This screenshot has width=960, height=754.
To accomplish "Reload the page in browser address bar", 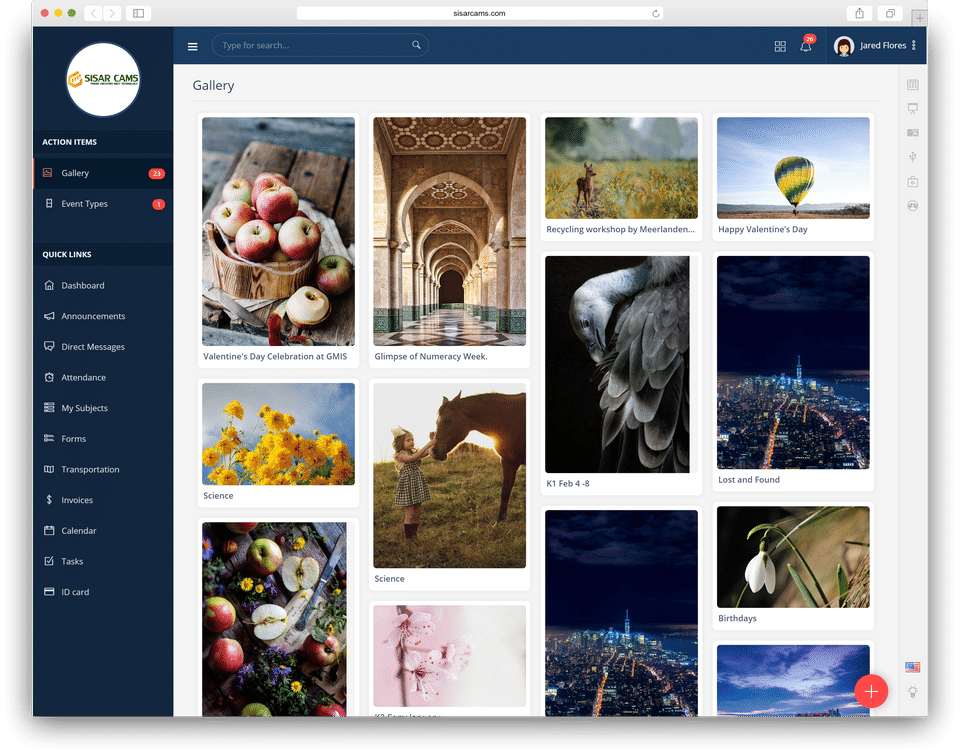I will (x=655, y=13).
